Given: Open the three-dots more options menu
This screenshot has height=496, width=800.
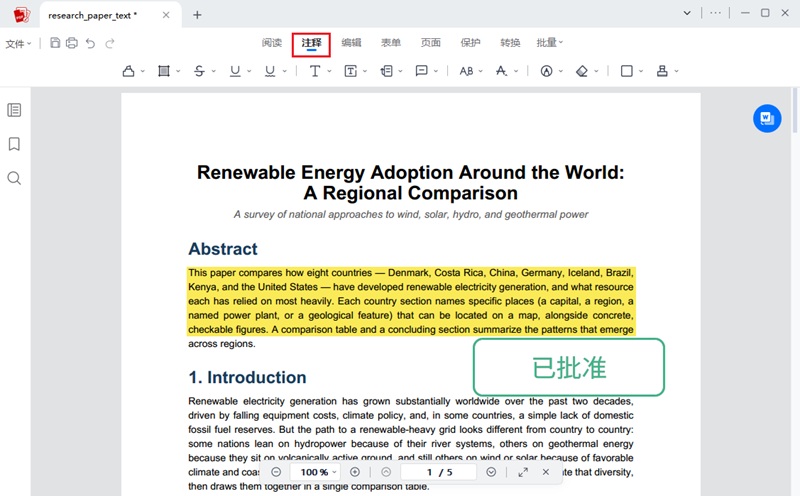Looking at the screenshot, I should click(715, 13).
